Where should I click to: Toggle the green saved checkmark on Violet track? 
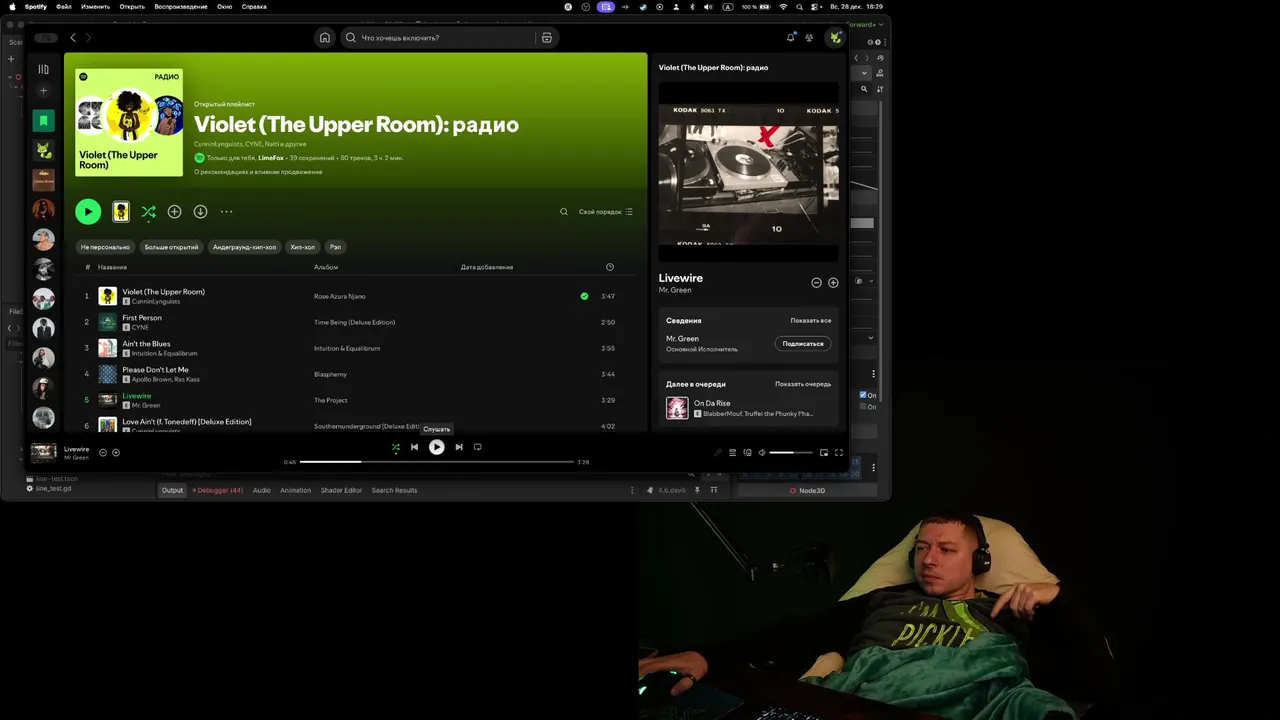pos(584,296)
